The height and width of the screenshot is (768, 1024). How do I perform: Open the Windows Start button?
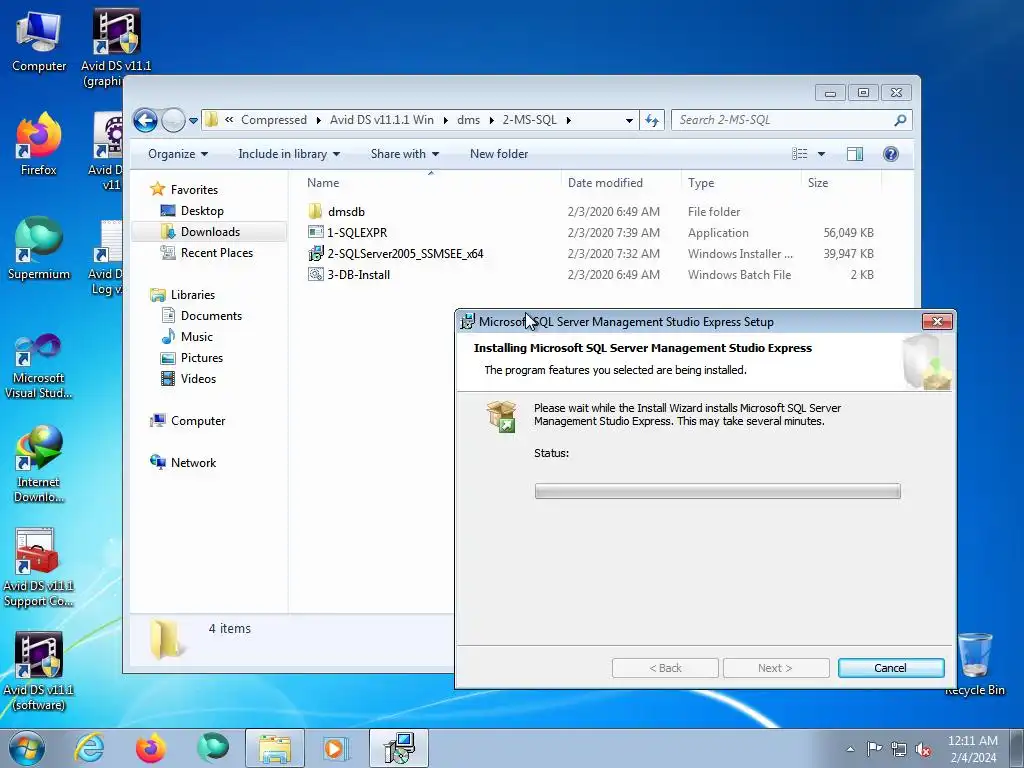pos(27,748)
